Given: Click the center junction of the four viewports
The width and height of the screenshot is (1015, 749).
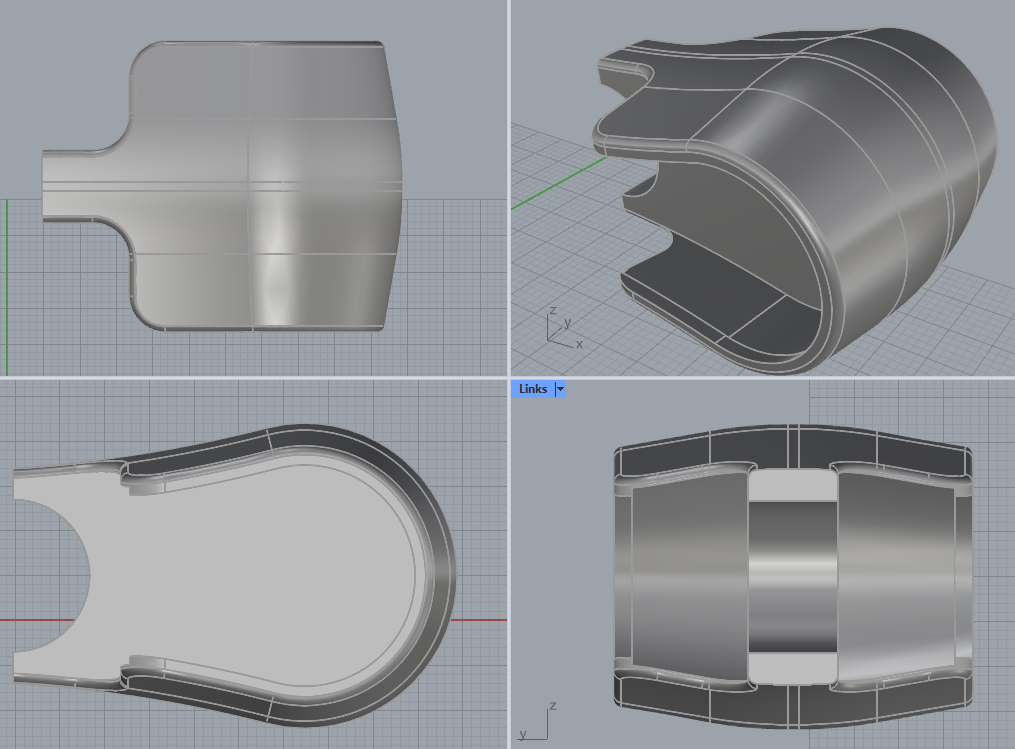Looking at the screenshot, I should pos(509,377).
